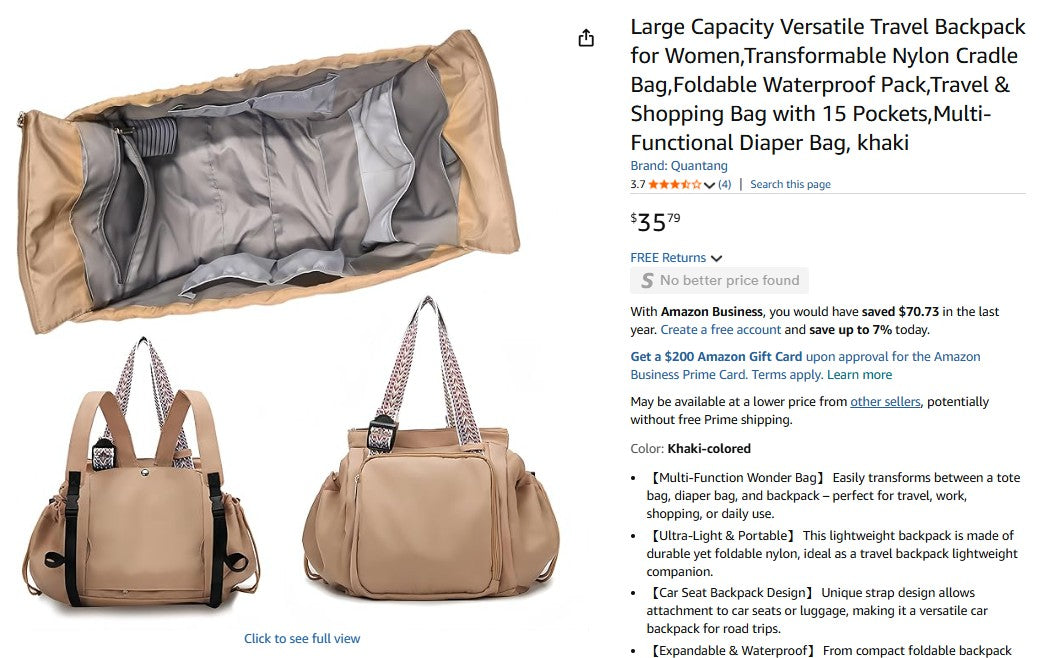Click the FREE Returns text
1046x658 pixels.
pyautogui.click(x=668, y=258)
